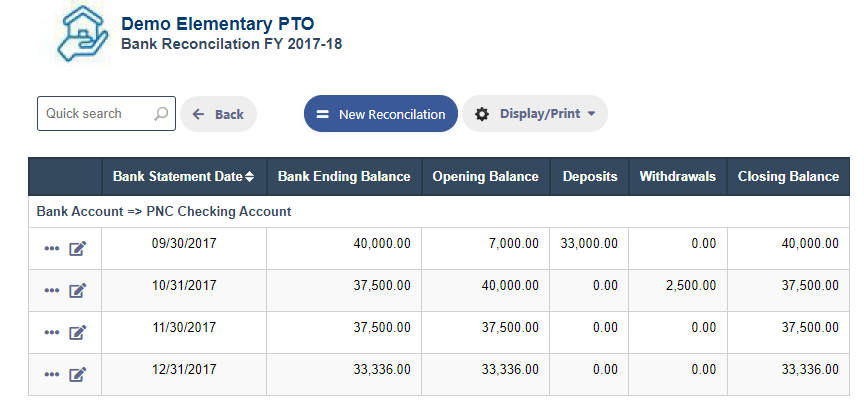Click the Withdrawals column header

click(x=678, y=176)
